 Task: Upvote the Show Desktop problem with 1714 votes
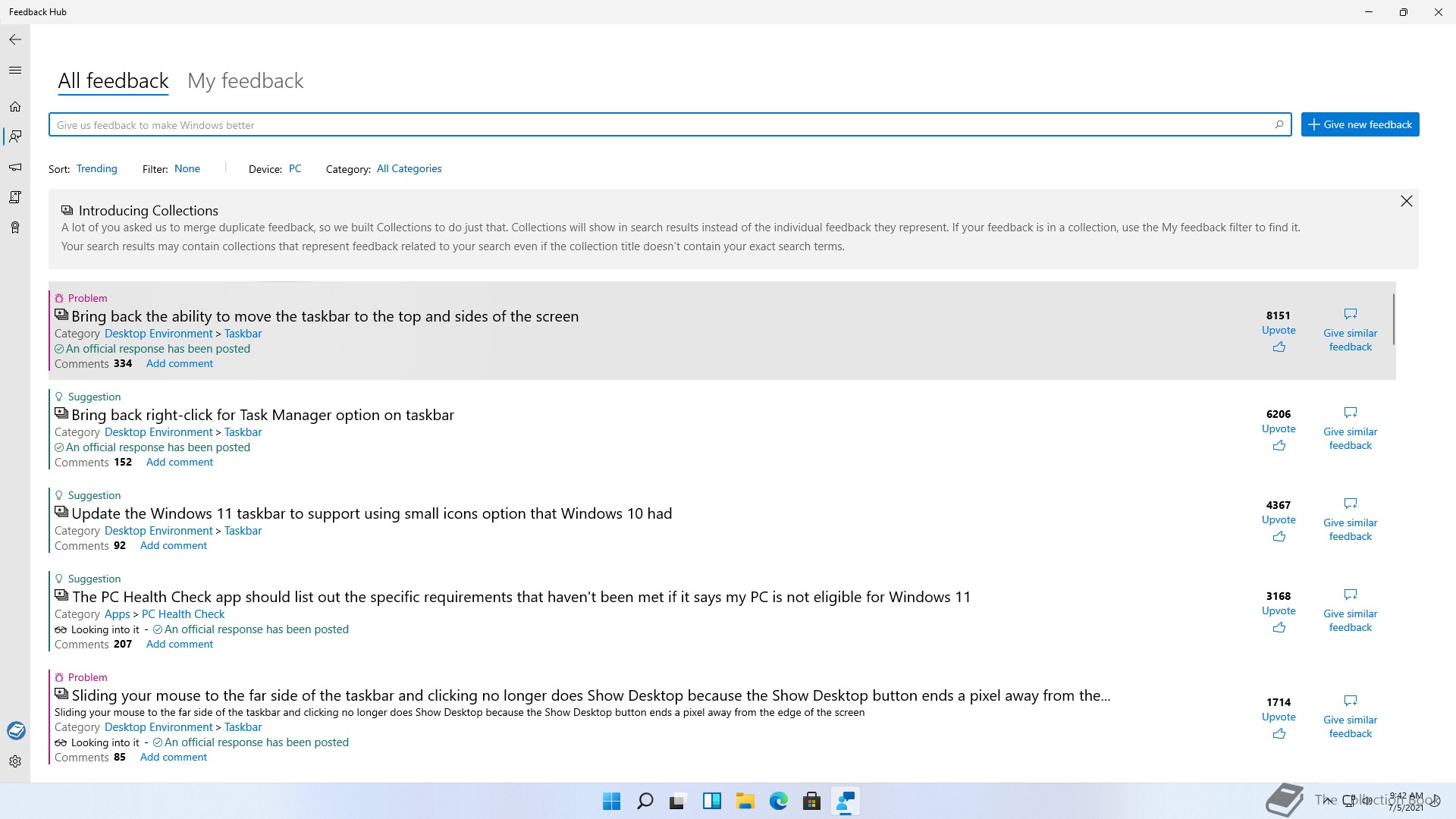click(1279, 726)
